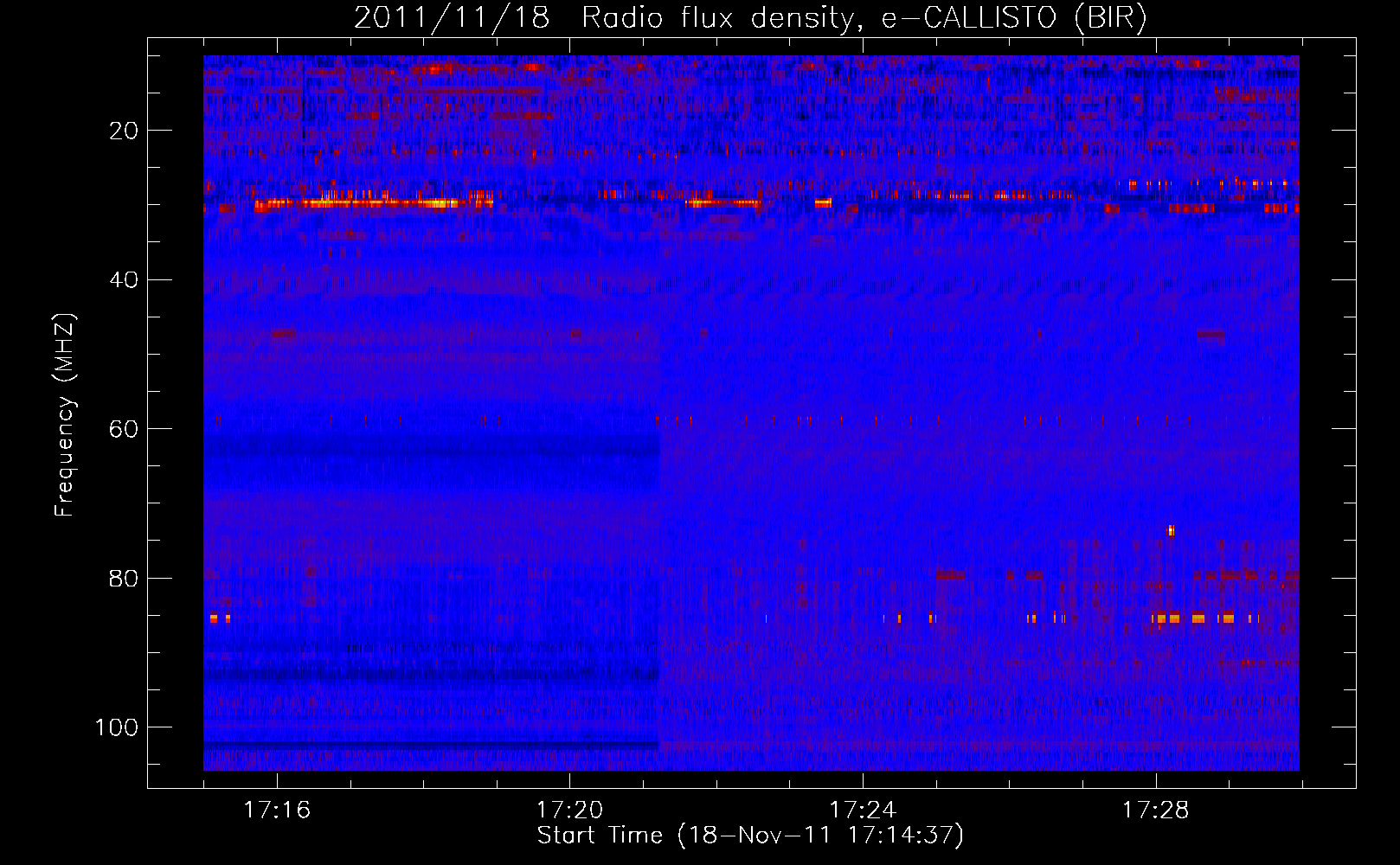Click the 17:16 time tick label

[x=277, y=811]
